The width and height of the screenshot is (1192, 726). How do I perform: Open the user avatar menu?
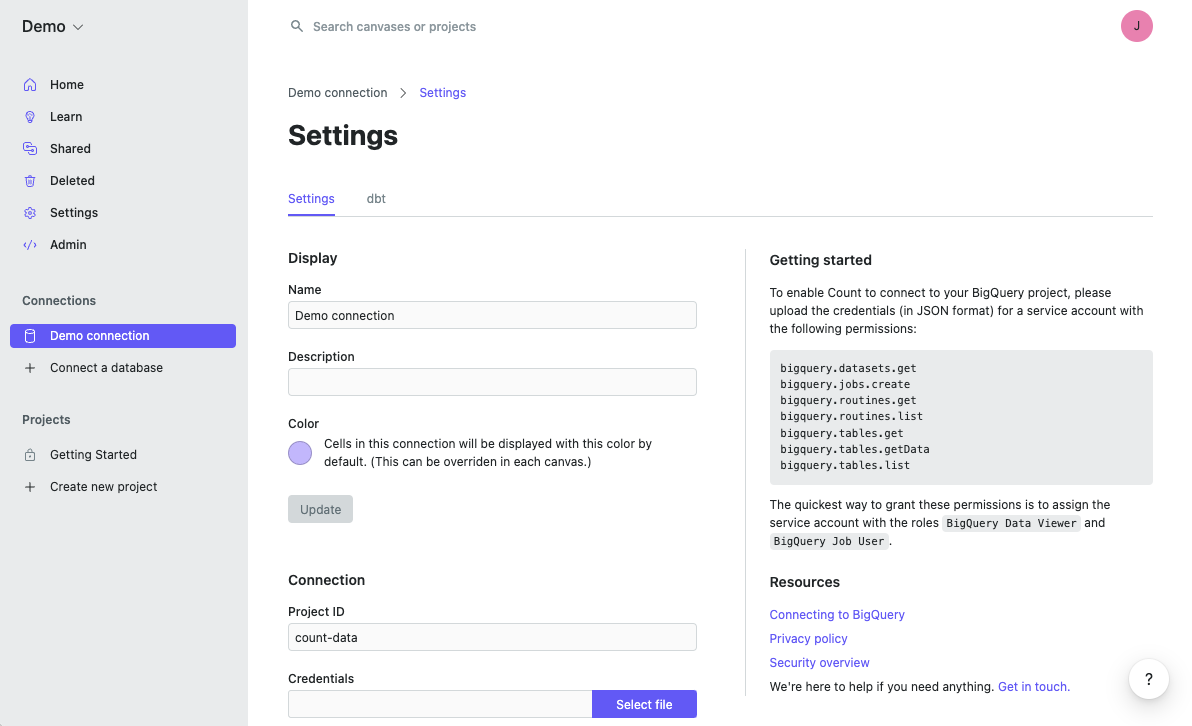1137,27
